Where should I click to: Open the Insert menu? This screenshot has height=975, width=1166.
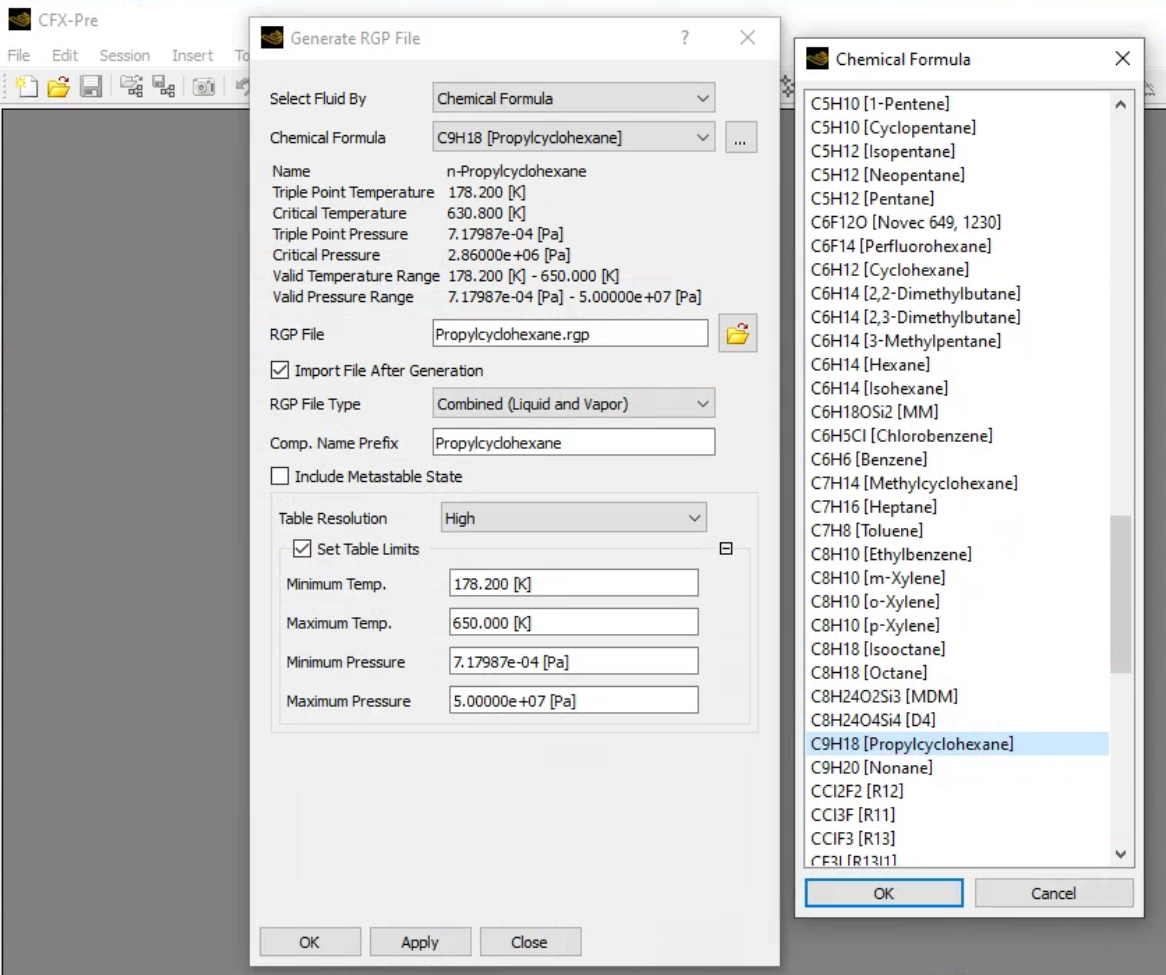pyautogui.click(x=192, y=55)
